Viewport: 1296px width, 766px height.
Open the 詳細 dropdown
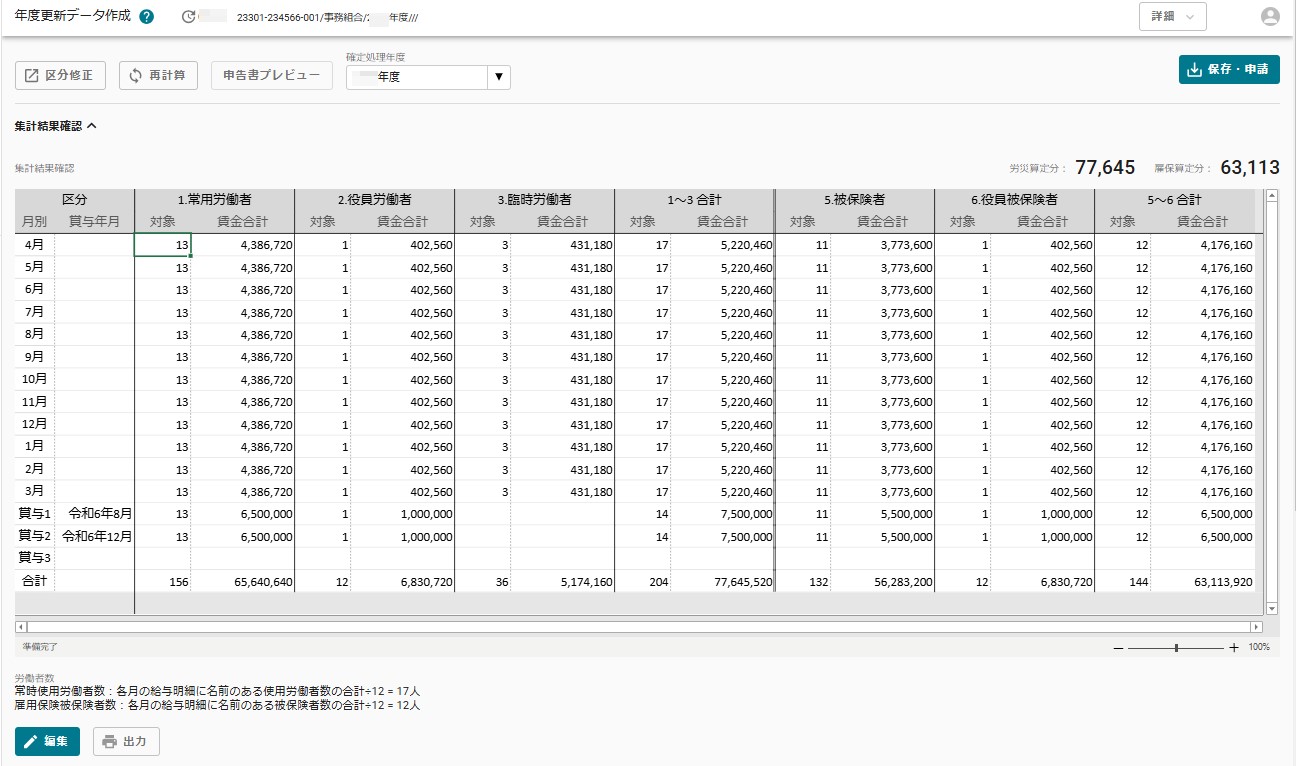(x=1172, y=16)
